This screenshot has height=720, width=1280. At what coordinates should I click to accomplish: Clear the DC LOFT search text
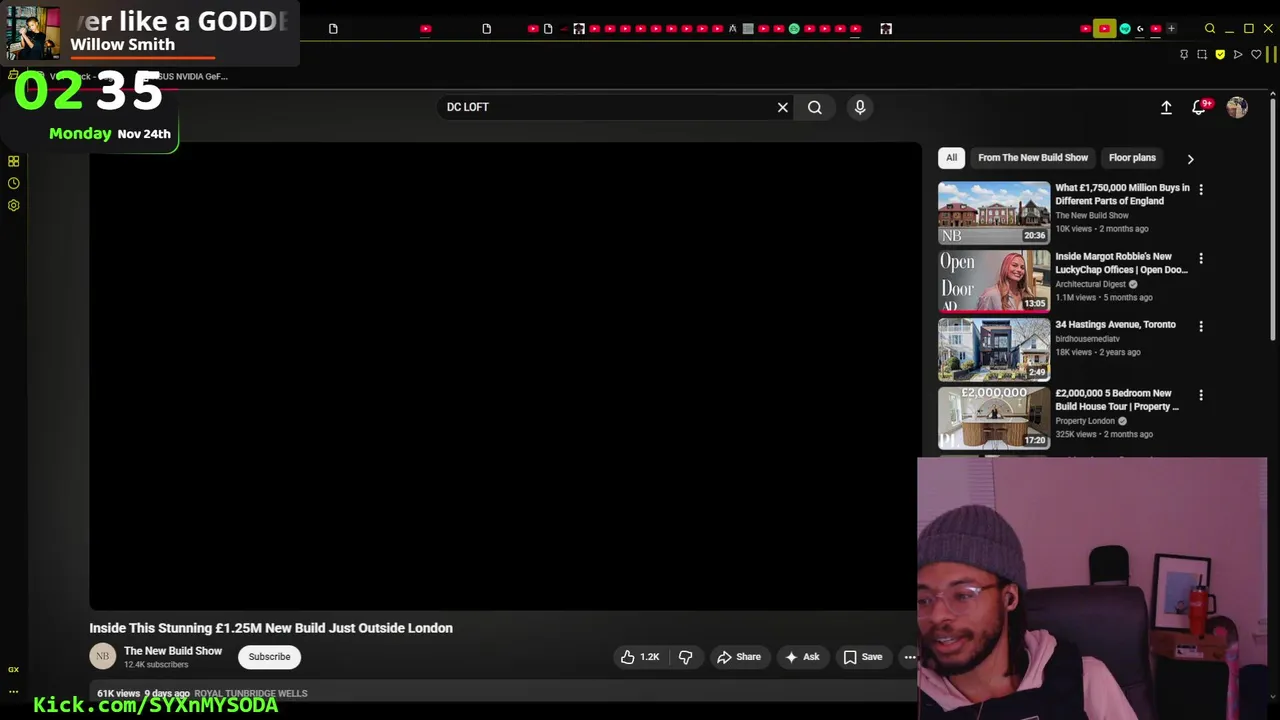[x=783, y=107]
